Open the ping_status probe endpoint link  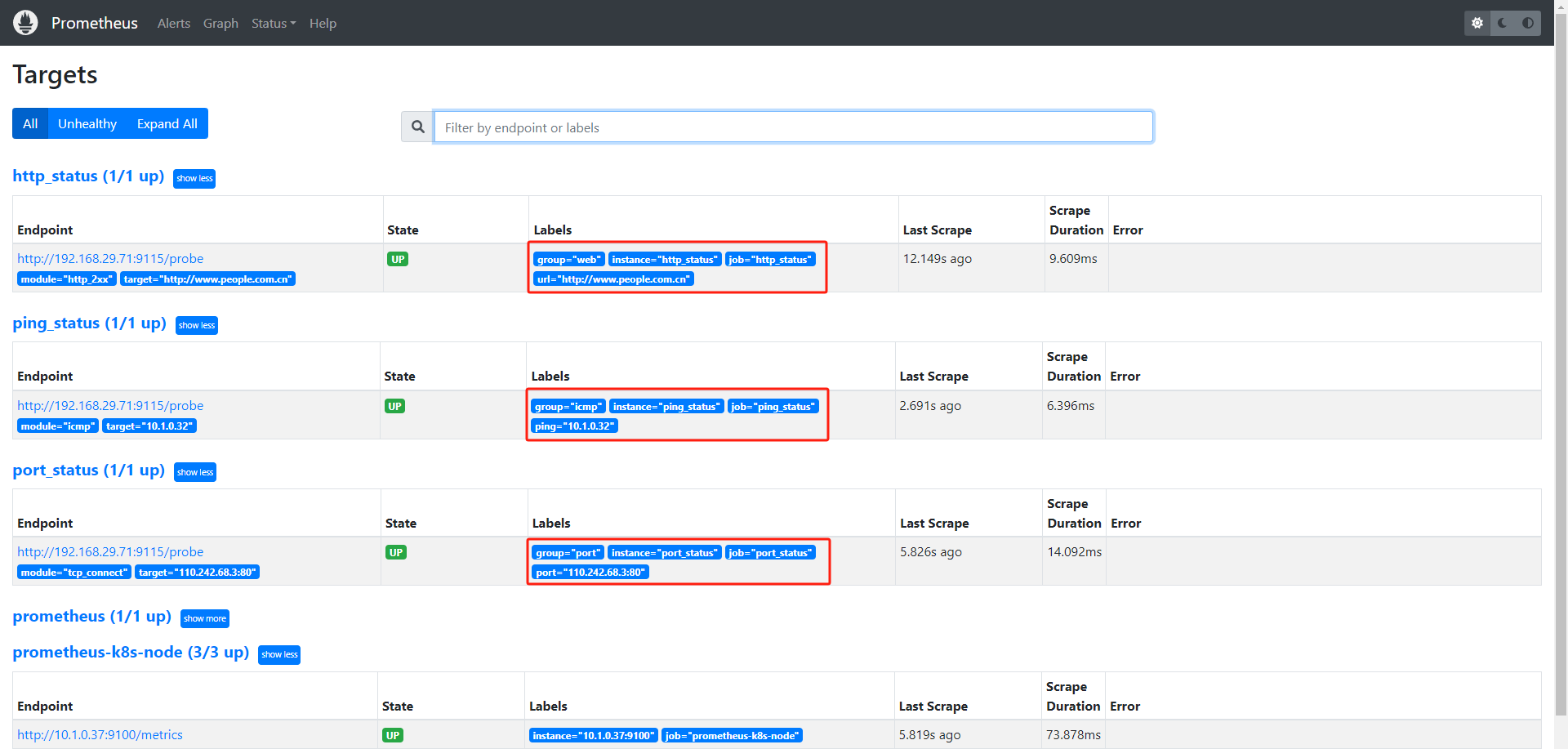pos(110,405)
